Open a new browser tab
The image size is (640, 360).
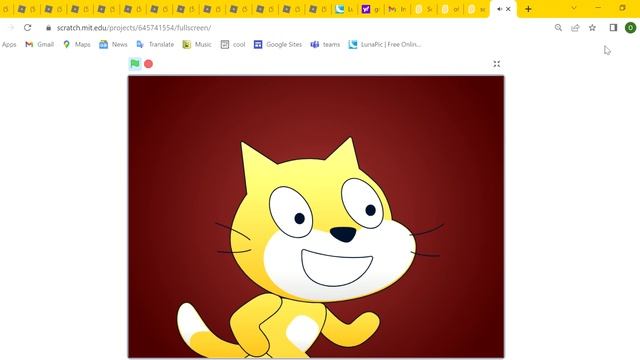pyautogui.click(x=528, y=9)
